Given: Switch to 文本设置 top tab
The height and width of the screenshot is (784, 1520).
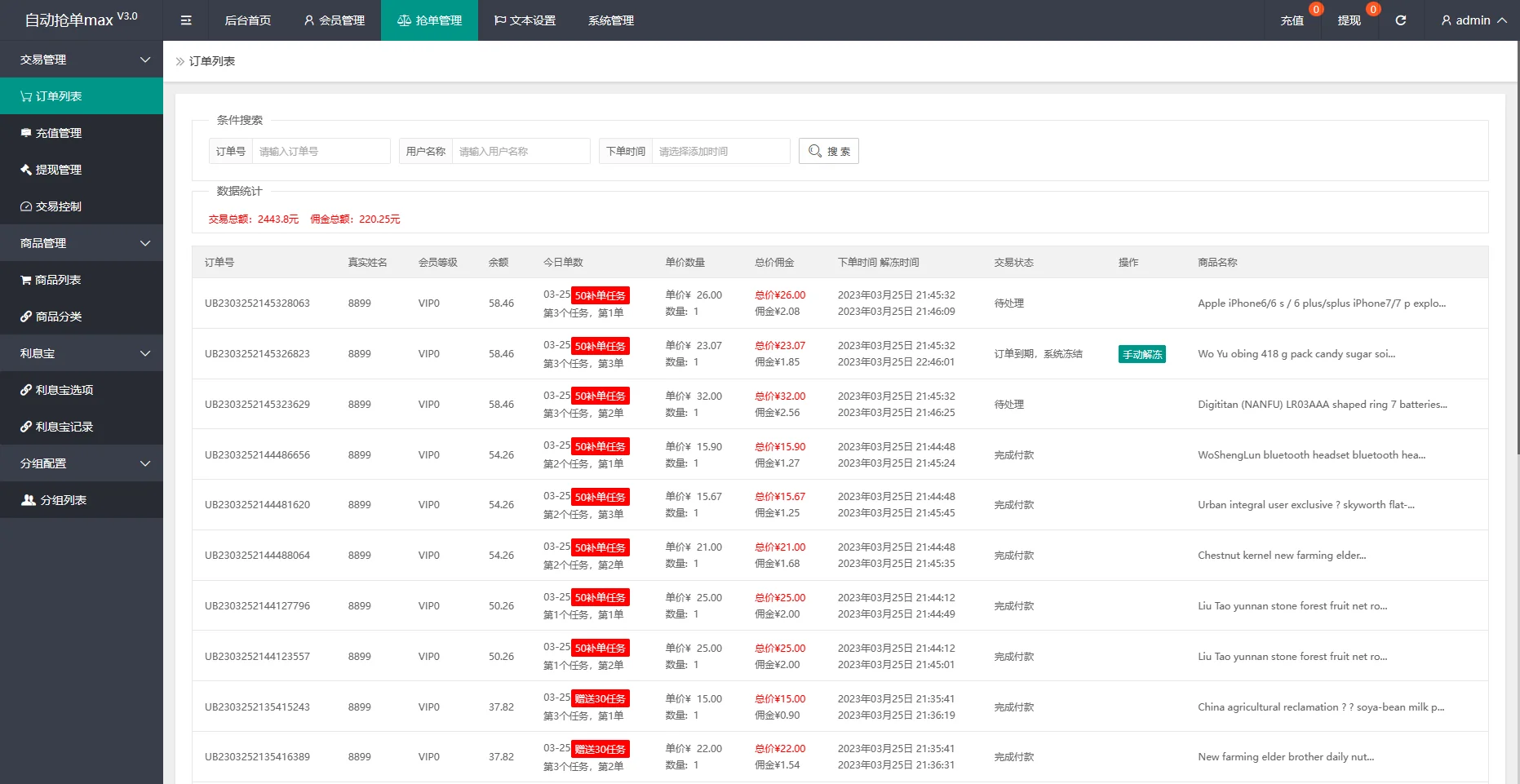Looking at the screenshot, I should pyautogui.click(x=525, y=20).
